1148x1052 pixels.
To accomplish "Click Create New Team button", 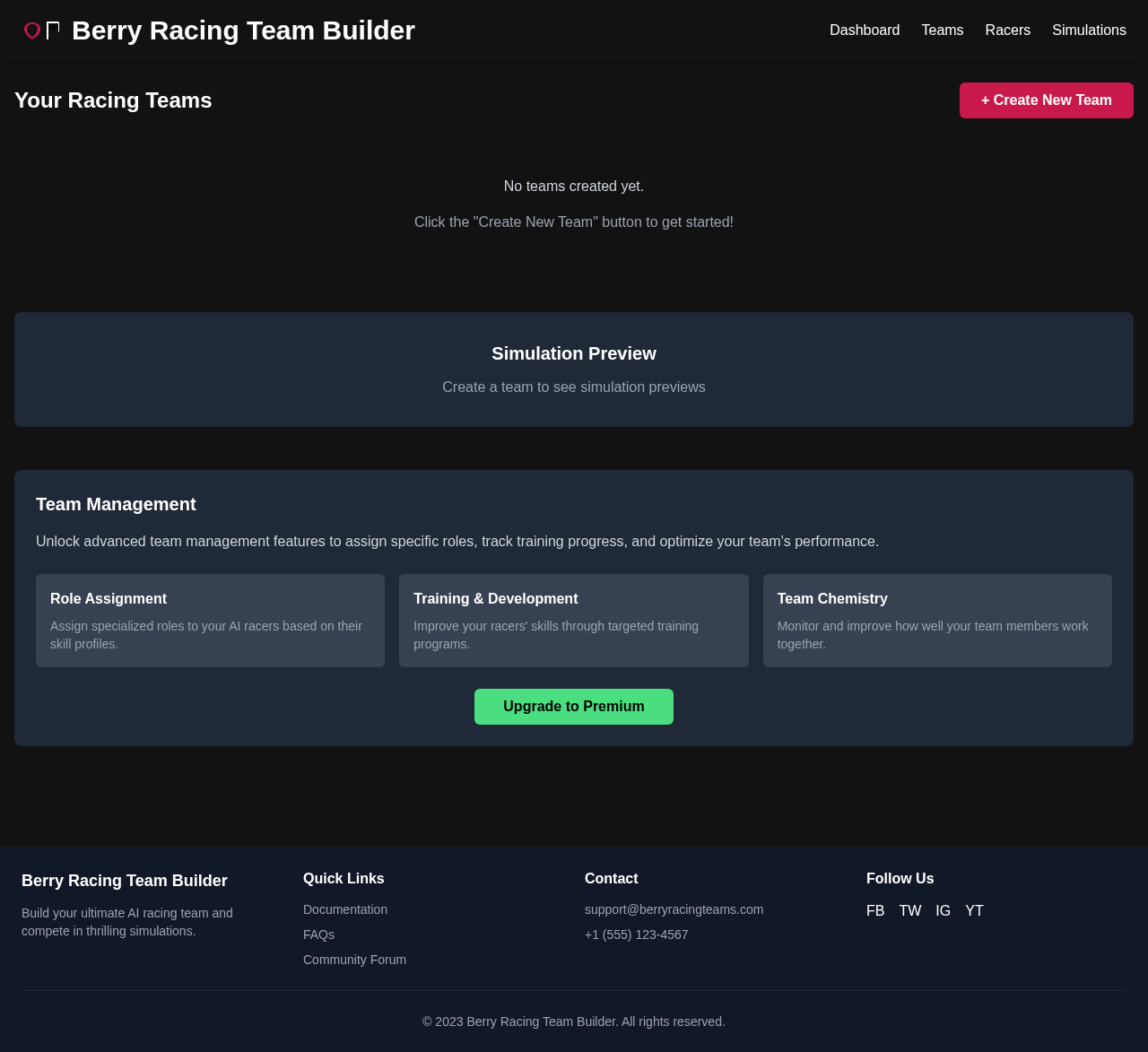I will 1046,99.
